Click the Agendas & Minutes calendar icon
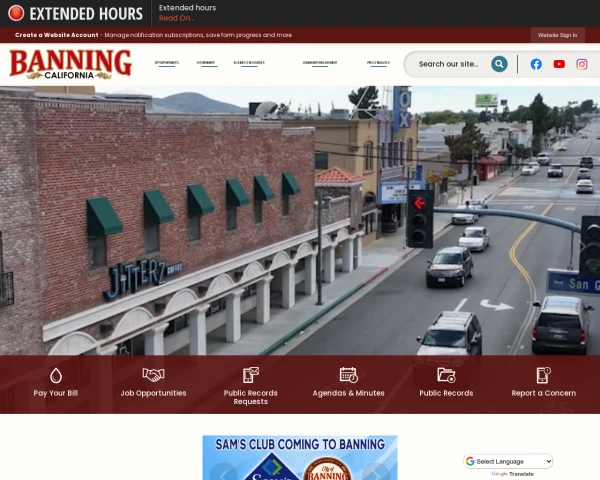Image resolution: width=600 pixels, height=480 pixels. [x=349, y=375]
